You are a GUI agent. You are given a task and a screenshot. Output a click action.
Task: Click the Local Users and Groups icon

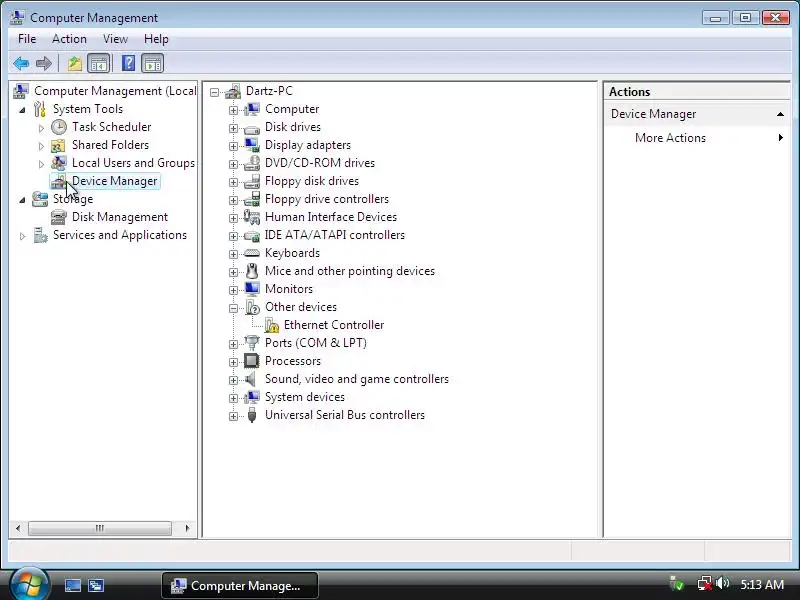point(59,163)
